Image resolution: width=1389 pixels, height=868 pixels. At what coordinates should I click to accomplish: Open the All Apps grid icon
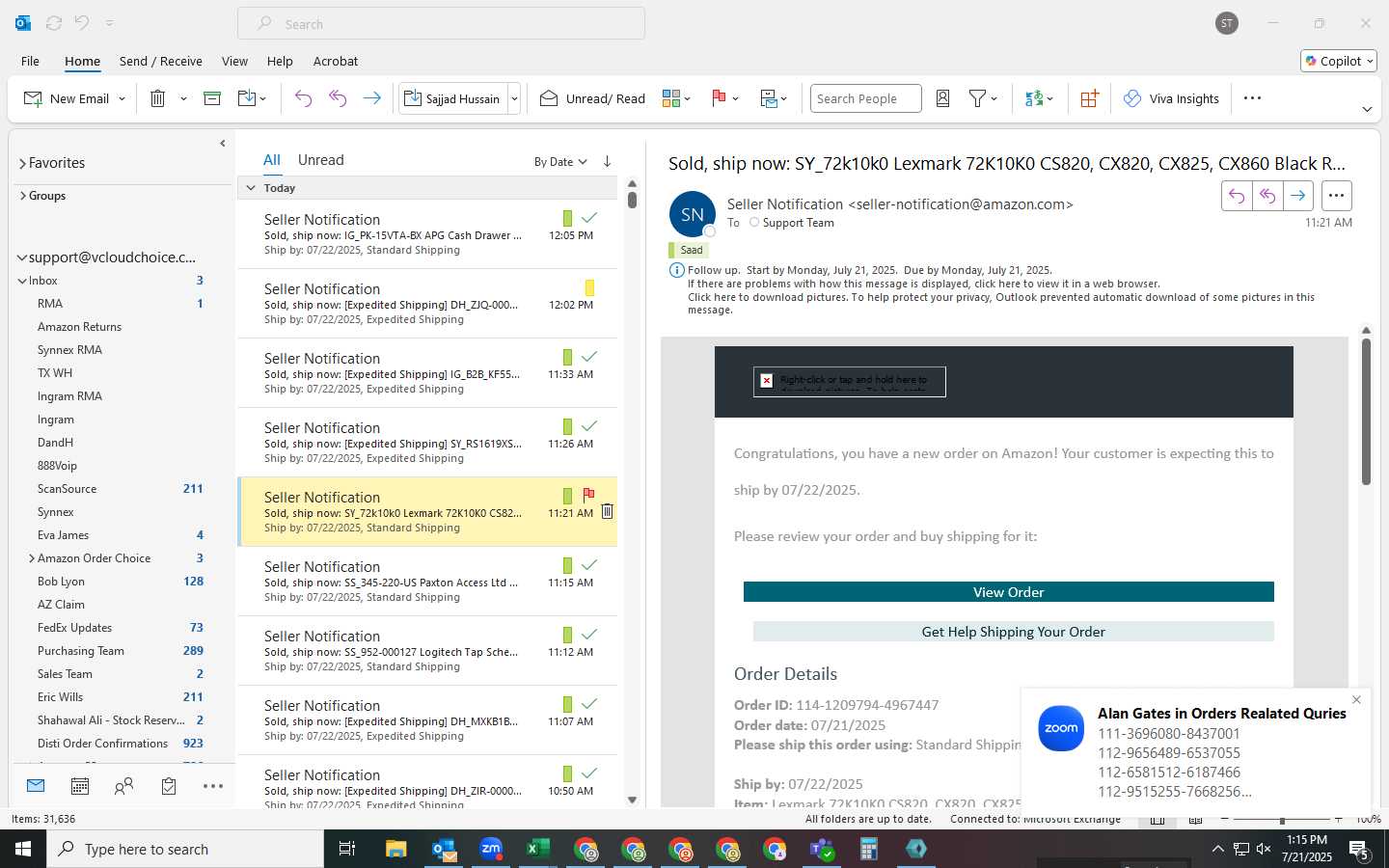(1089, 98)
